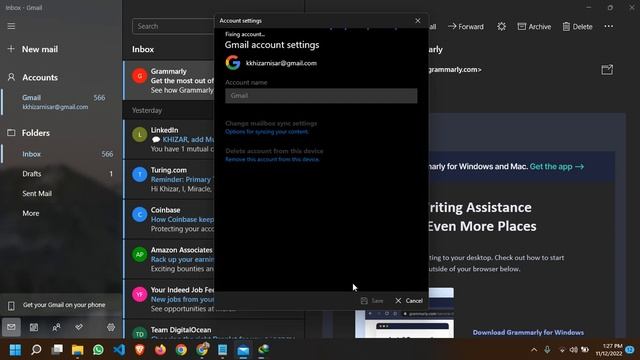Open Firefox from the taskbar
This screenshot has height=360, width=640.
pyautogui.click(x=160, y=350)
